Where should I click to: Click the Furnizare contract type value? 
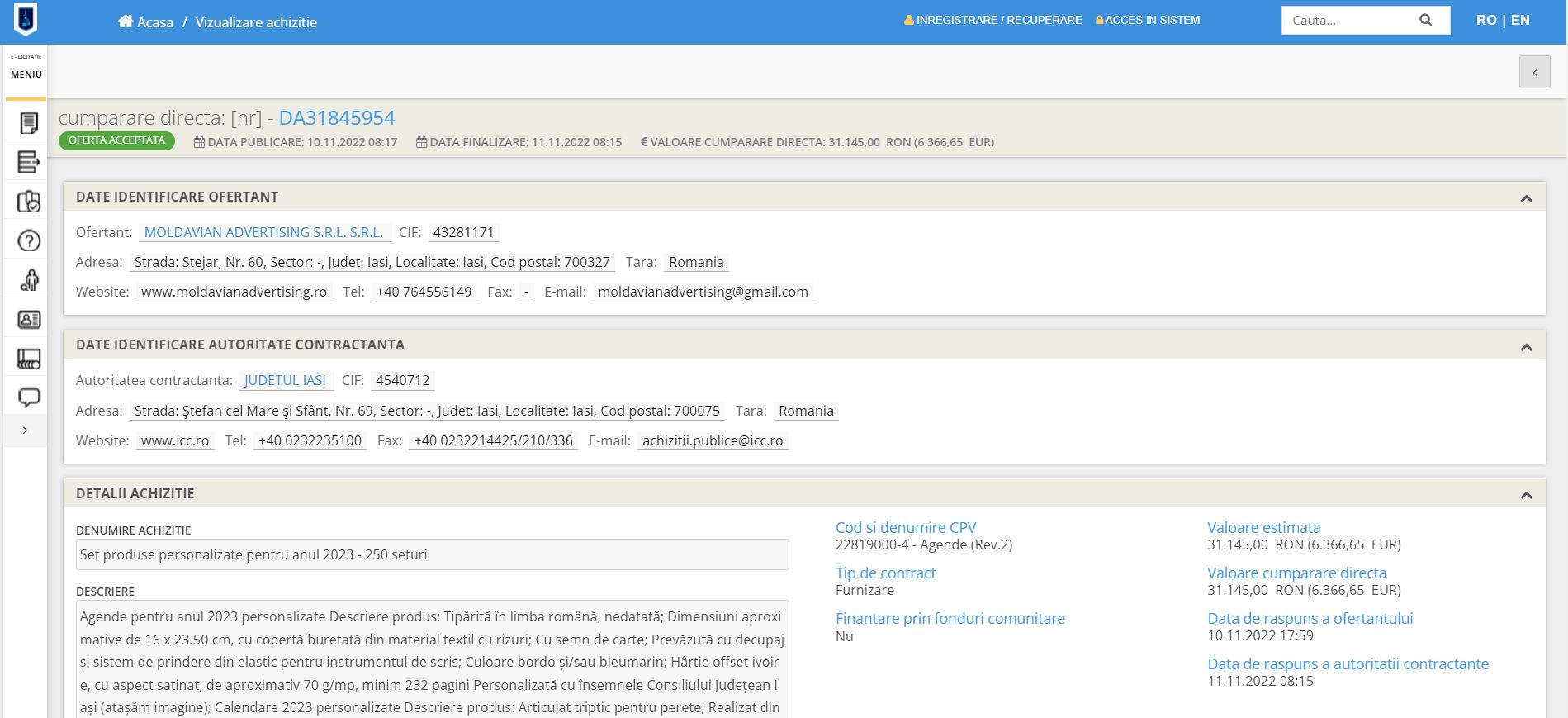865,590
